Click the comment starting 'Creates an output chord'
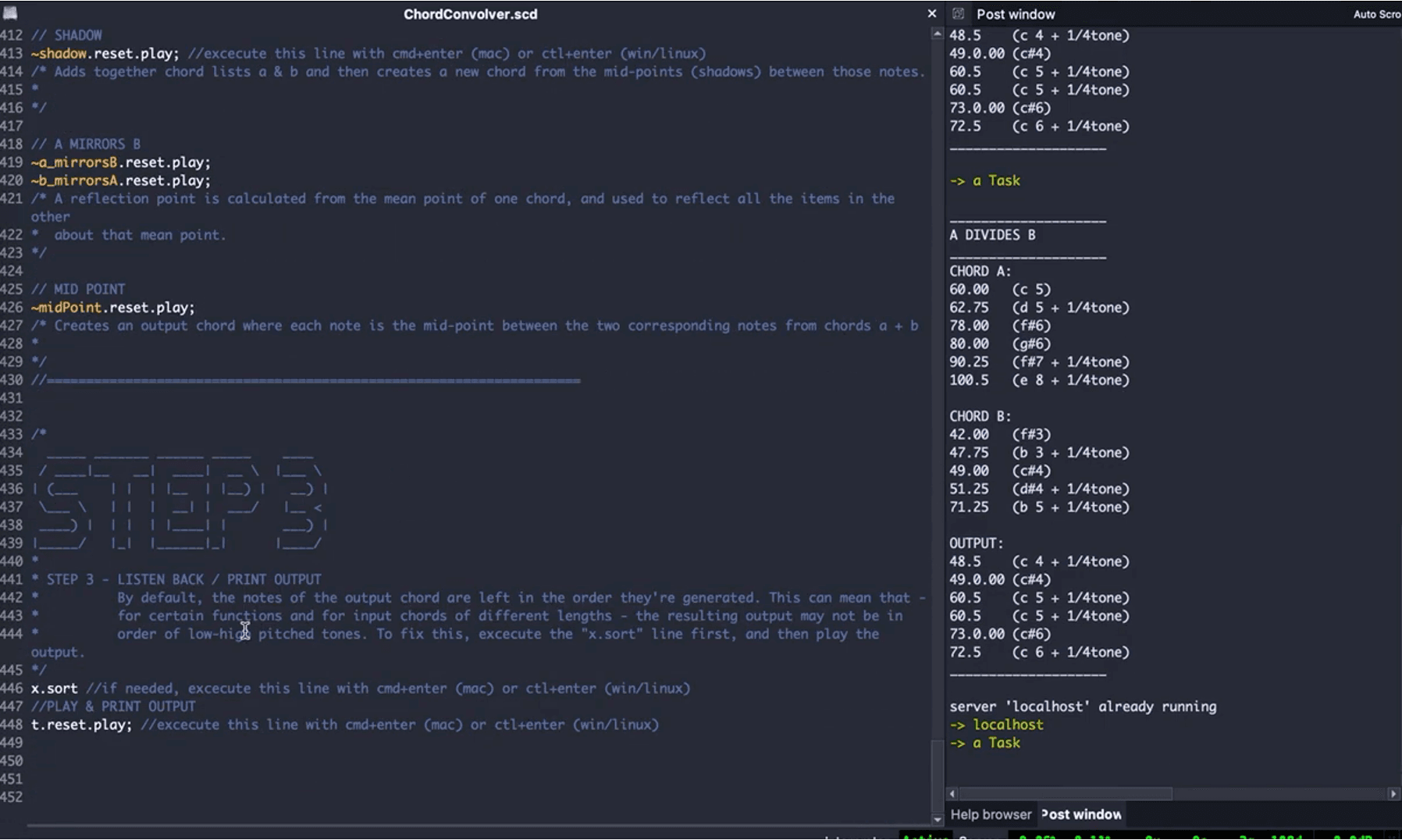 [x=475, y=326]
